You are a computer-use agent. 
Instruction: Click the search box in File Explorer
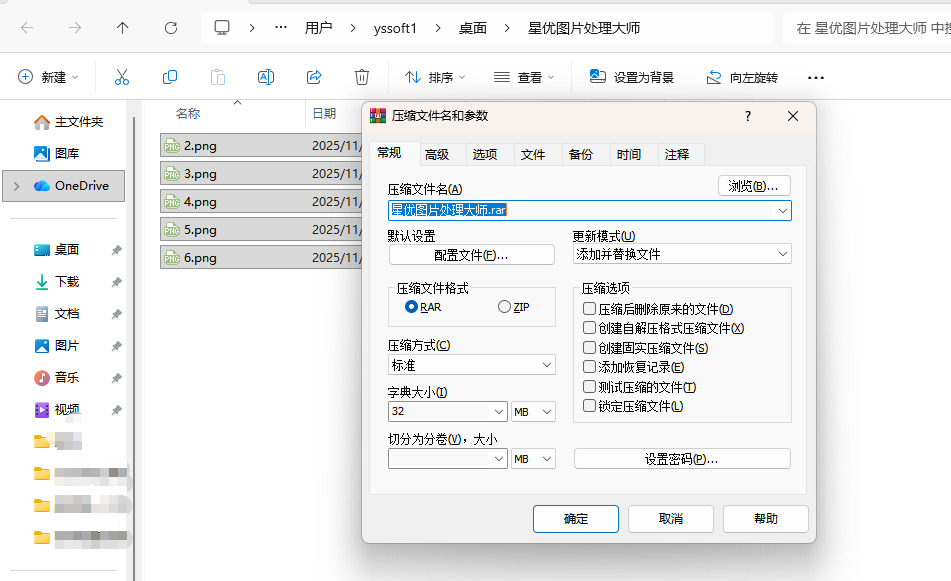coord(866,28)
